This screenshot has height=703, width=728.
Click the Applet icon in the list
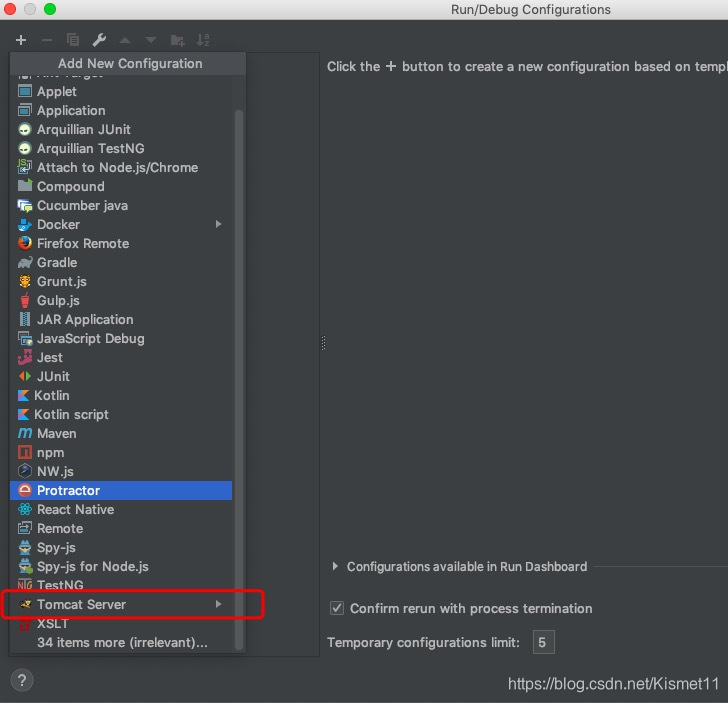pyautogui.click(x=25, y=91)
